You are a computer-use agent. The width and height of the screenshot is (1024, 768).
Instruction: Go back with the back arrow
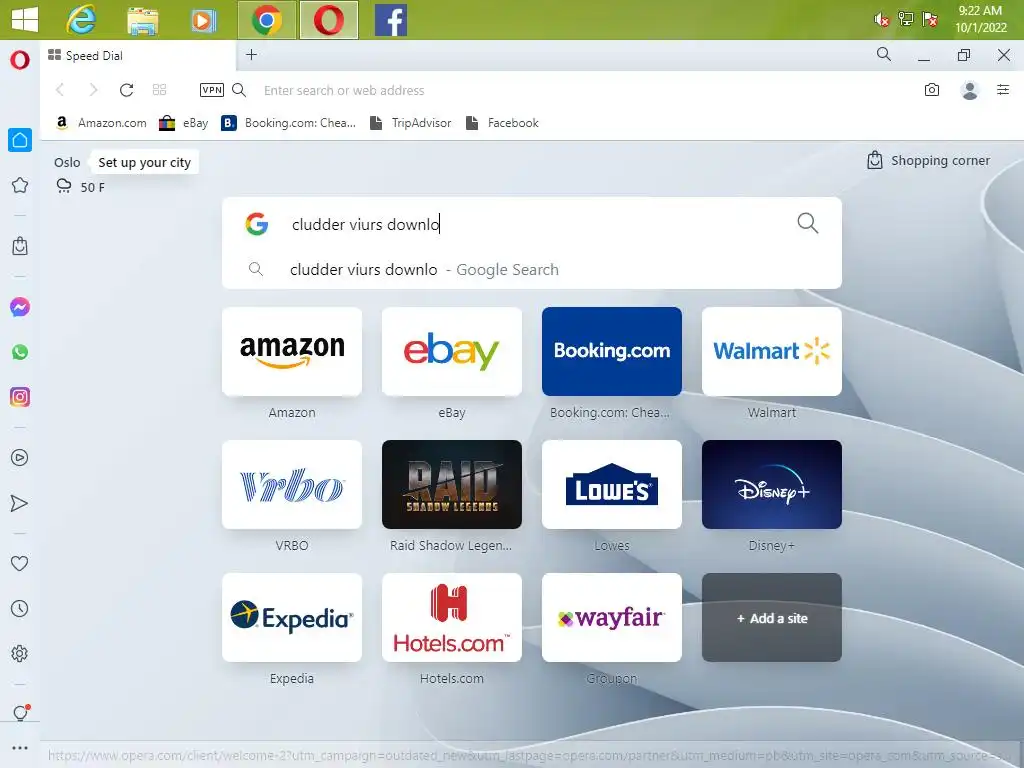coord(60,90)
